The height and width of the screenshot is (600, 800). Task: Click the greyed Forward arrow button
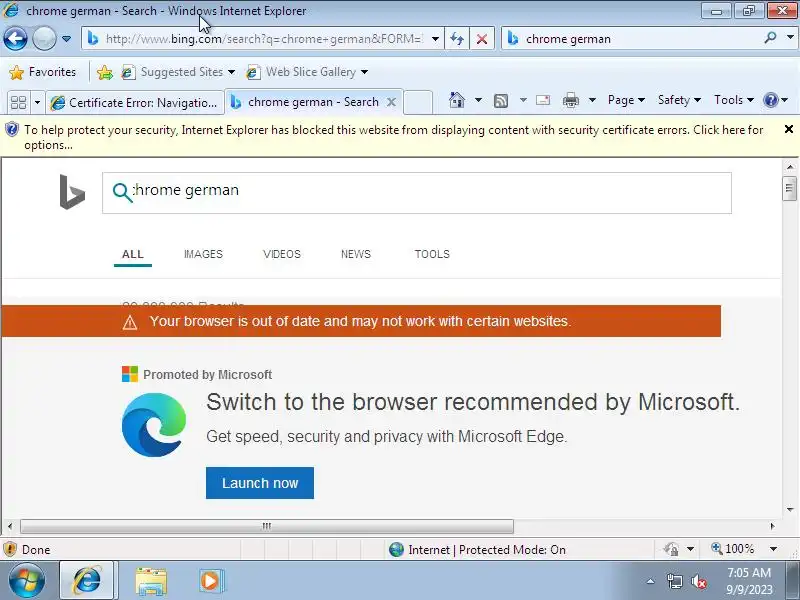[44, 38]
